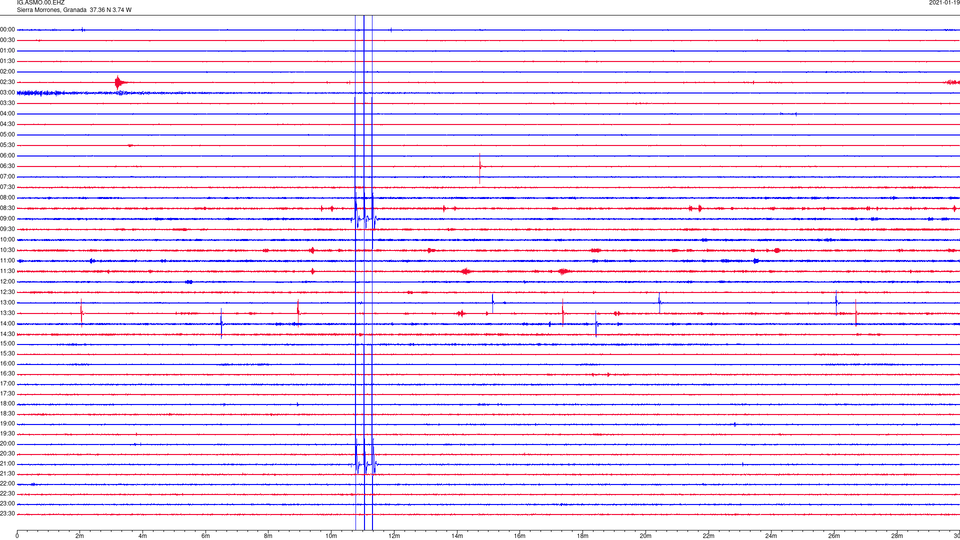Click the 13:00 time label
Screen dimensions: 960x540
coord(7,302)
